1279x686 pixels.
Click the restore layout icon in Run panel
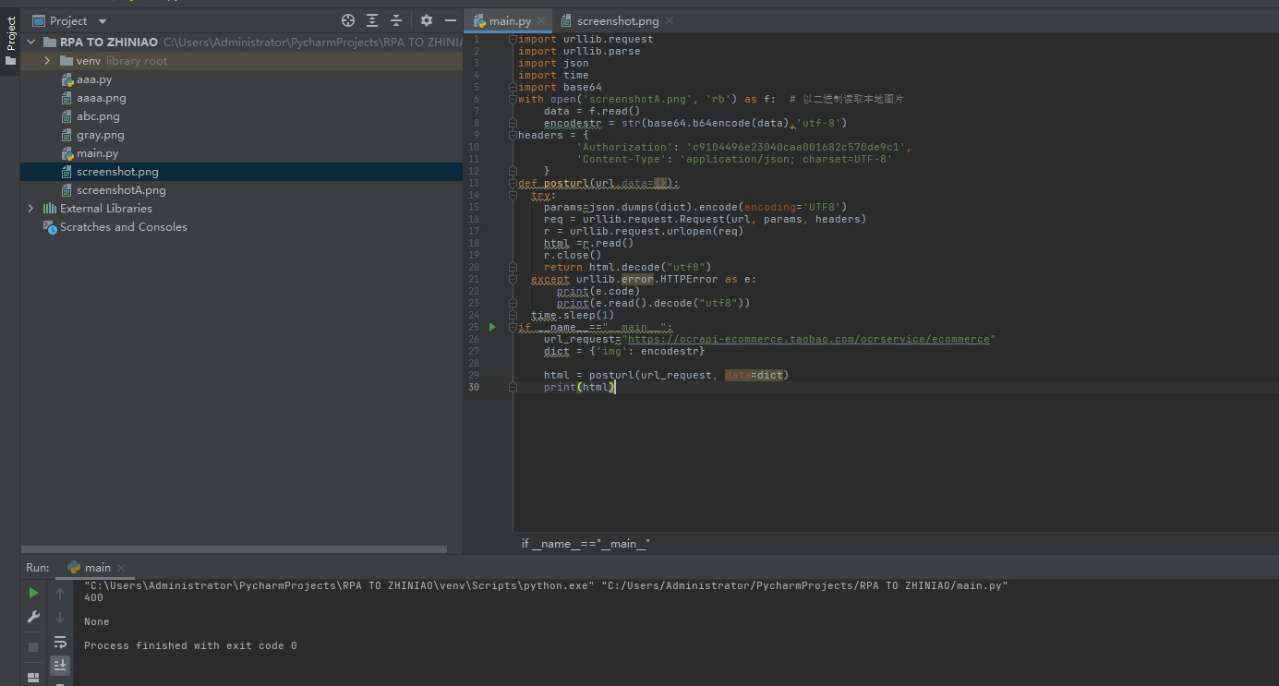click(33, 677)
